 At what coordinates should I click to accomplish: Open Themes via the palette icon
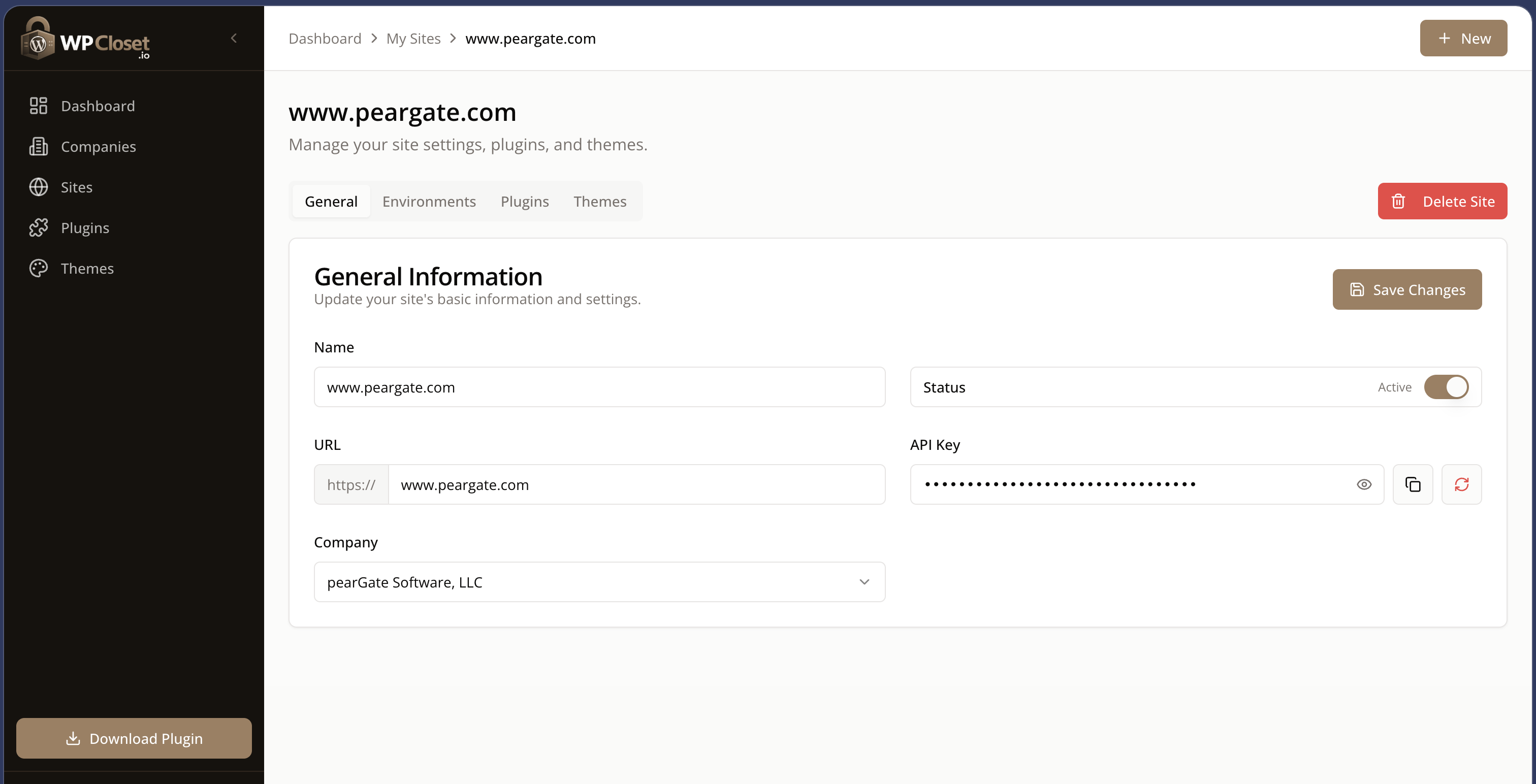(38, 268)
